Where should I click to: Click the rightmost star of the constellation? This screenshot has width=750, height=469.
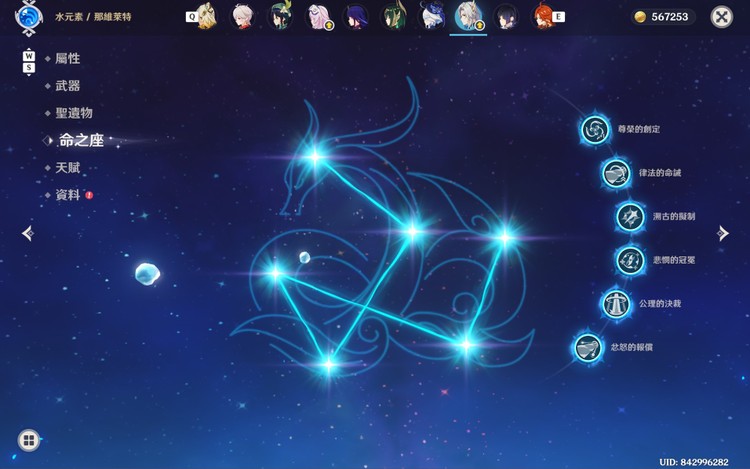(x=504, y=237)
